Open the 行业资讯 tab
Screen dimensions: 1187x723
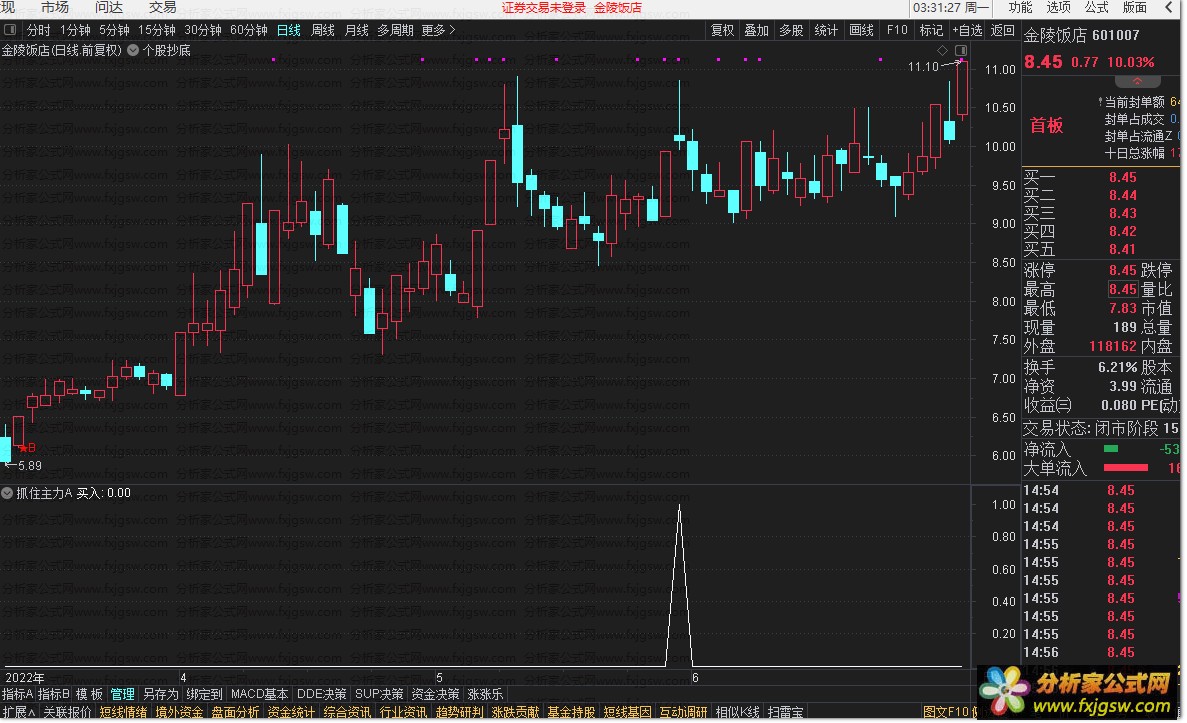(403, 712)
